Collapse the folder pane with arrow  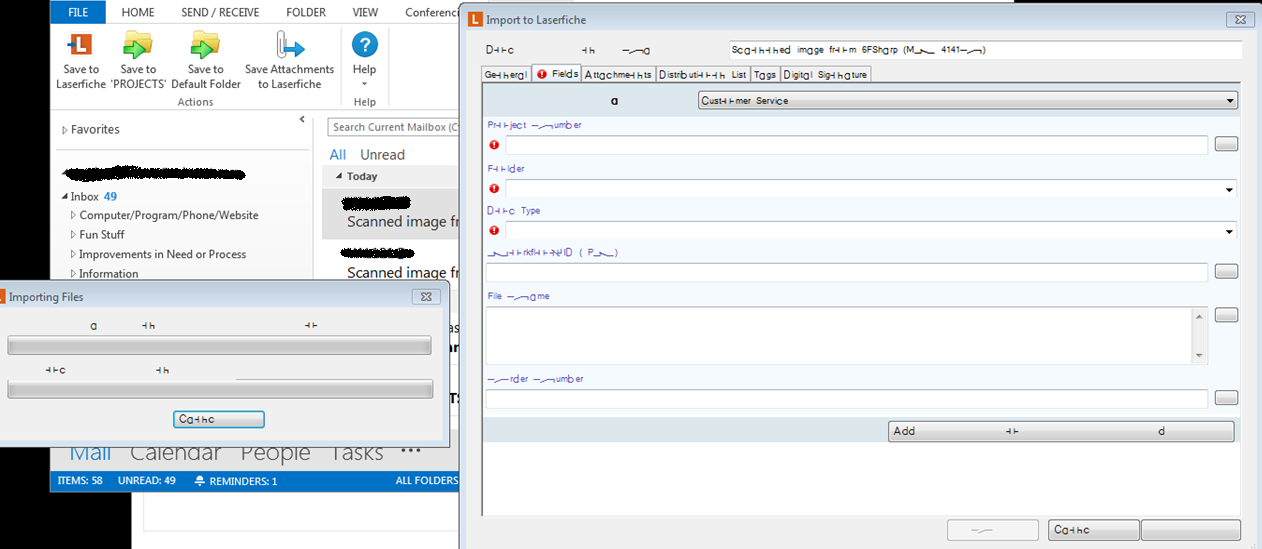point(302,119)
